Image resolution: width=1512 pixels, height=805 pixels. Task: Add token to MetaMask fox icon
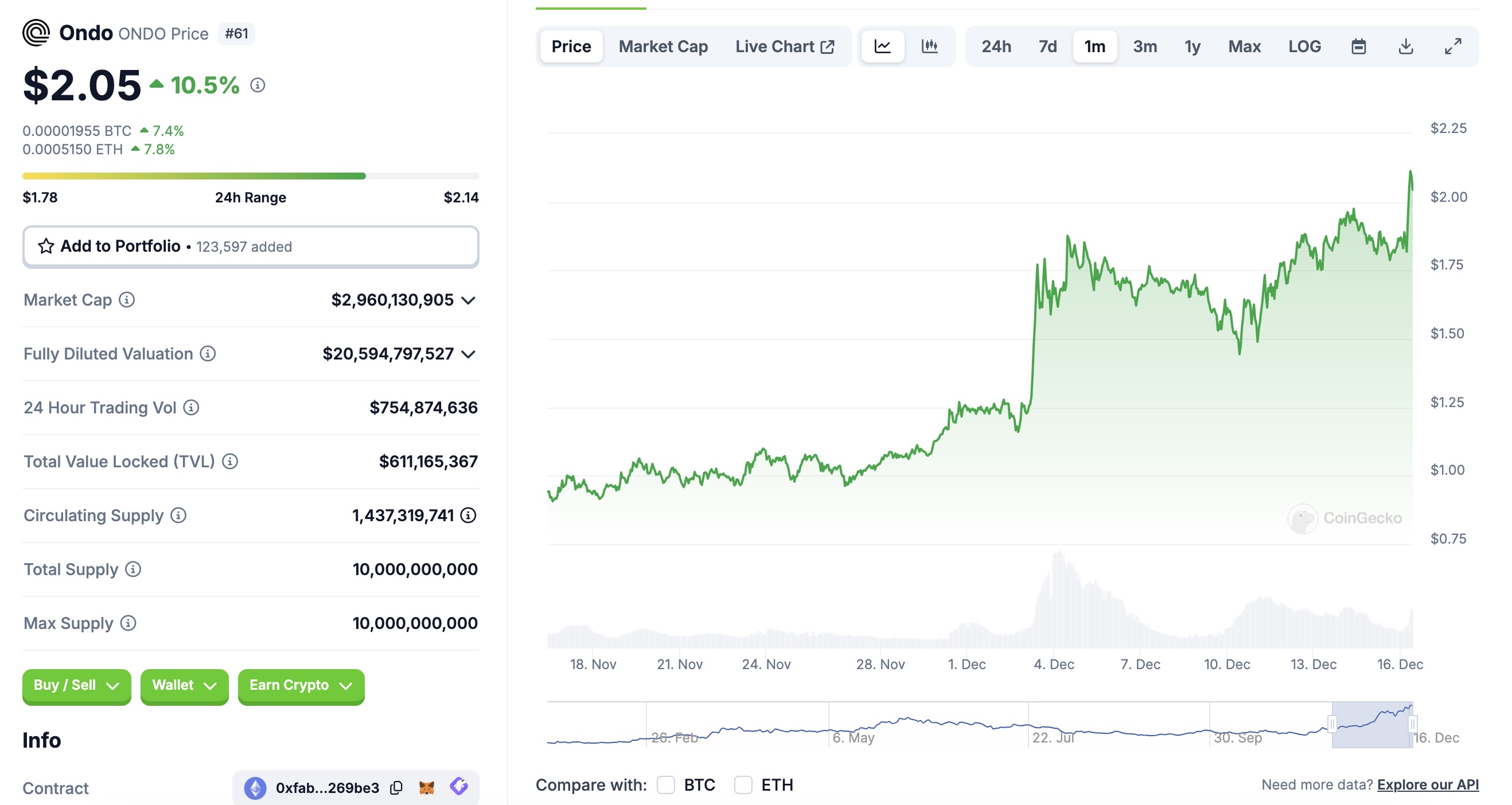427,787
